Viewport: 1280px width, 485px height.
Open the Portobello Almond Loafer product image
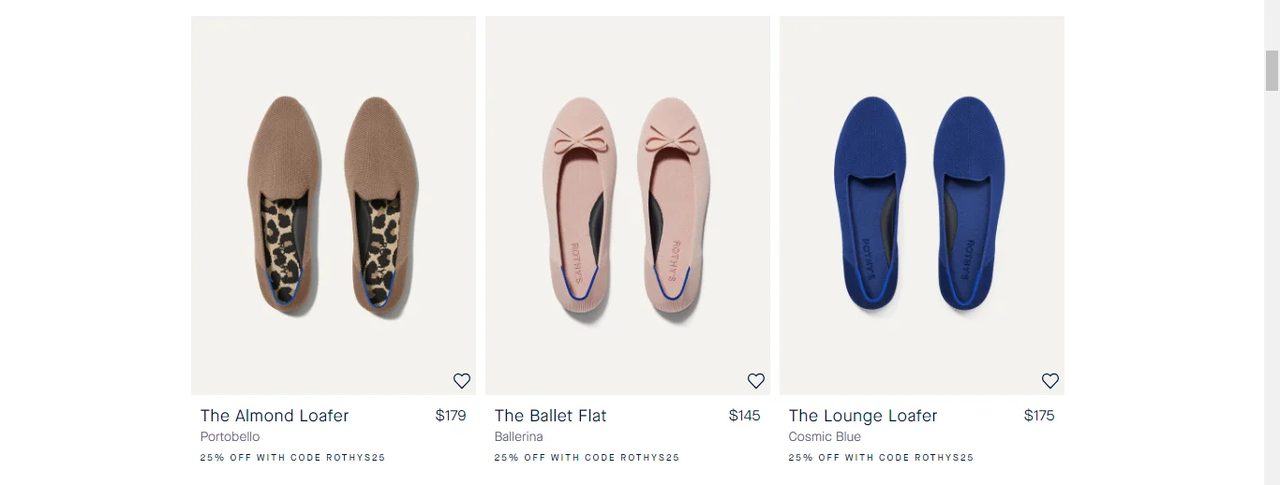click(x=333, y=205)
